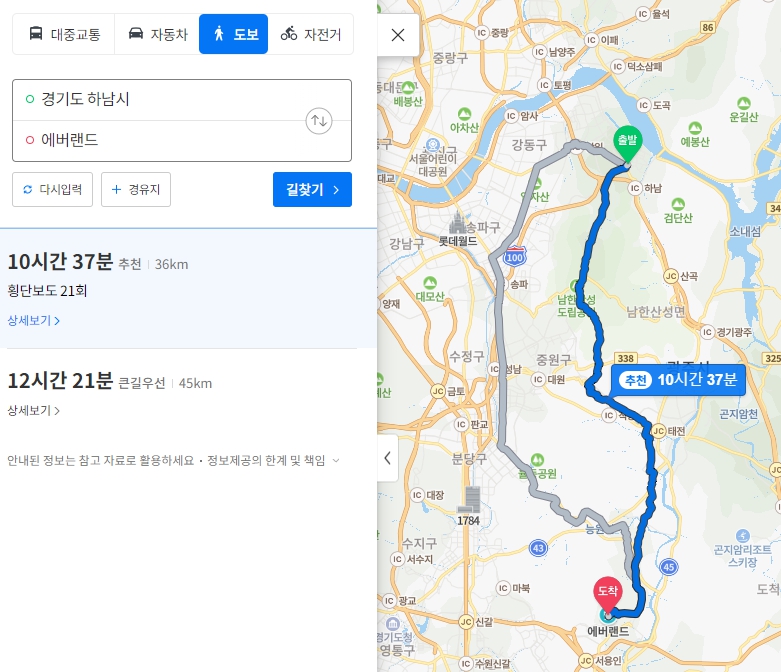Click the 1784 building icon on map
This screenshot has height=672, width=781.
click(469, 500)
